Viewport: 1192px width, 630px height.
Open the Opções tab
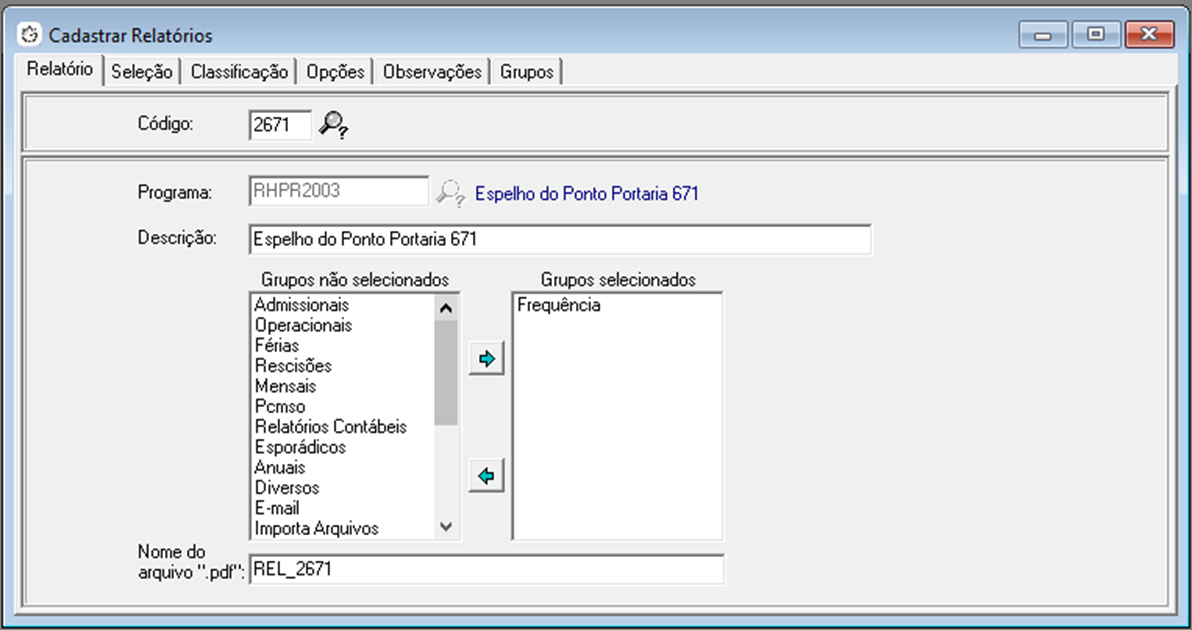pyautogui.click(x=335, y=72)
